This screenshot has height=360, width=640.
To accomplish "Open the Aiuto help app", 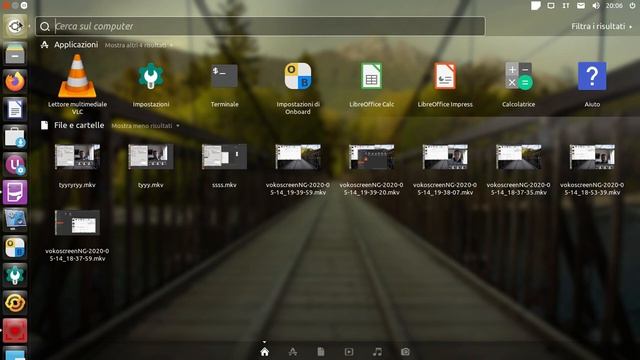I will click(592, 76).
